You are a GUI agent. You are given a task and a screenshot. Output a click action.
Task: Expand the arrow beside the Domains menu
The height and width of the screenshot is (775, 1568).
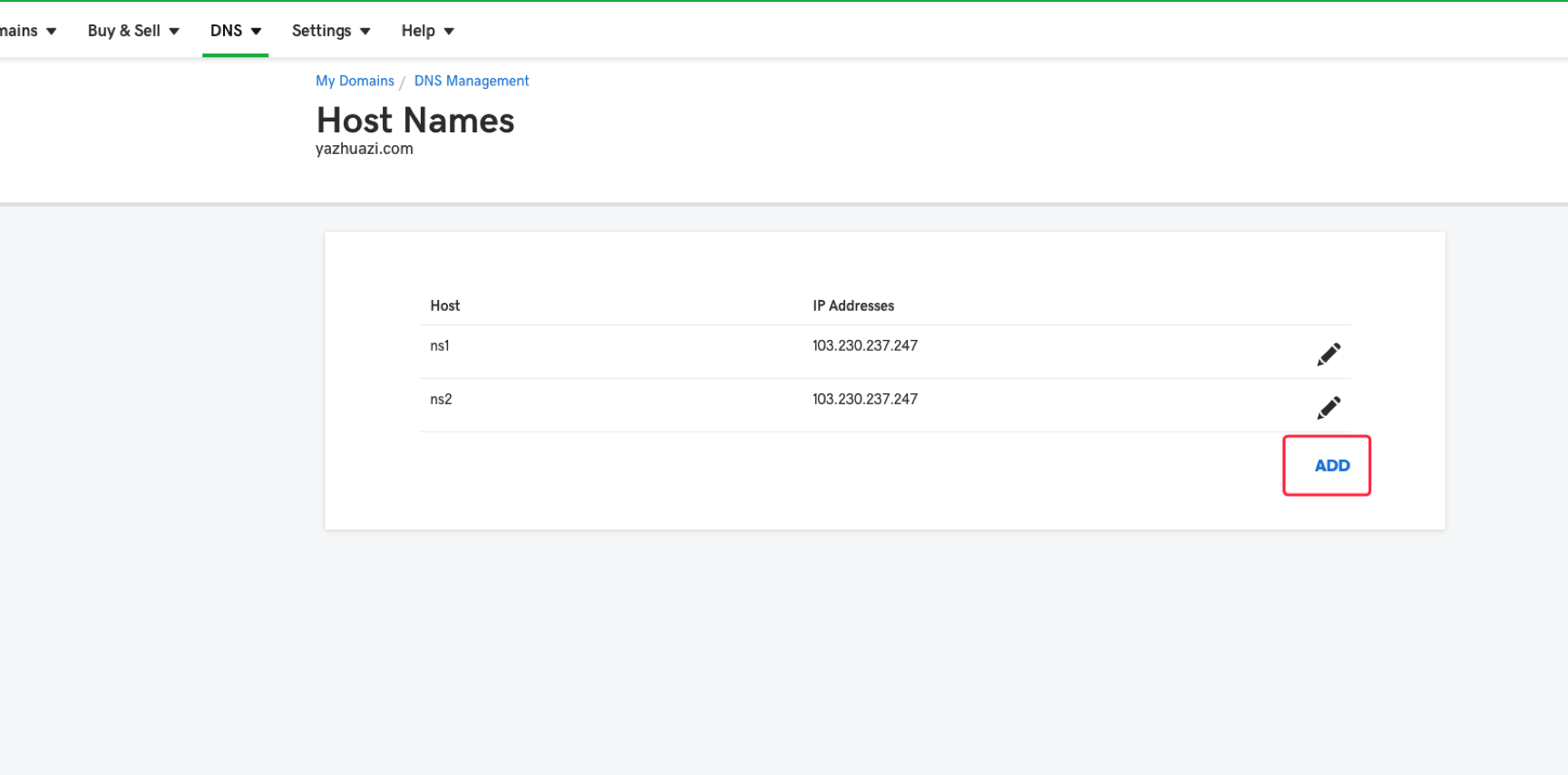52,32
